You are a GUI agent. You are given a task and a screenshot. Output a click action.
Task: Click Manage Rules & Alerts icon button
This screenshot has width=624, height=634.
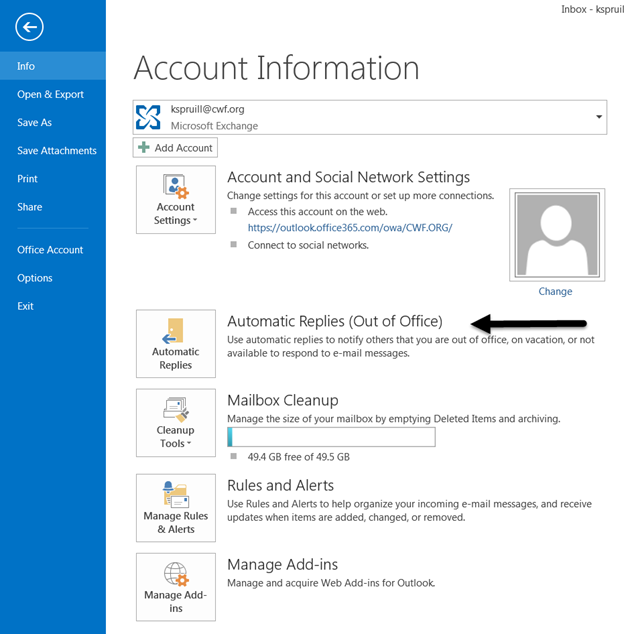[x=176, y=508]
